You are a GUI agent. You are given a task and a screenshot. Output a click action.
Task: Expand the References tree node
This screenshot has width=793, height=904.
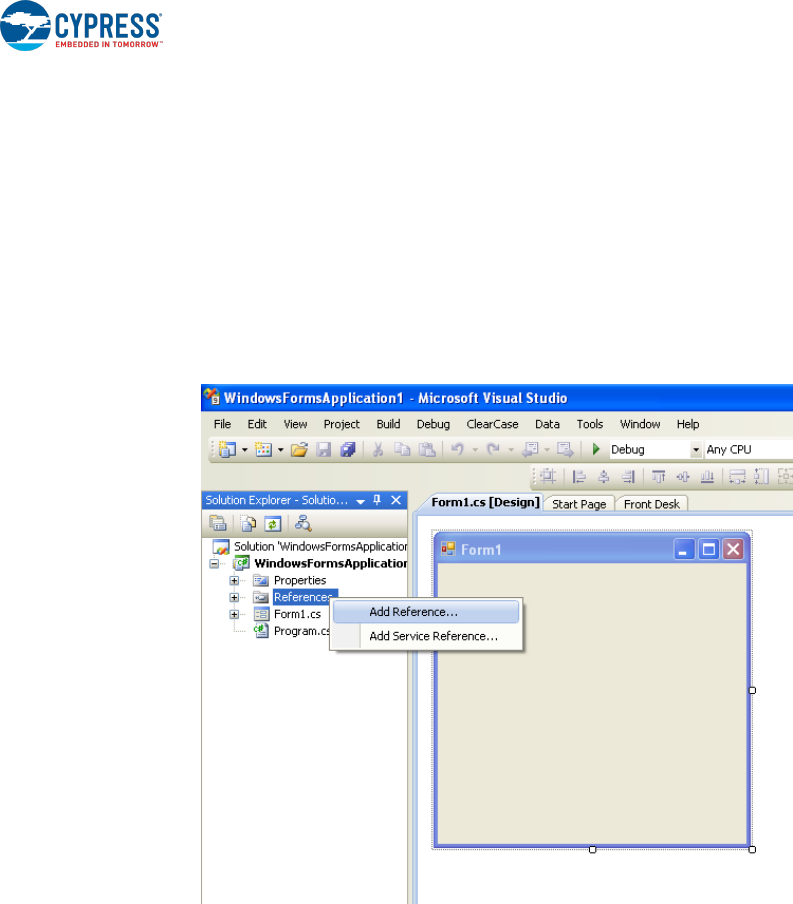point(234,597)
